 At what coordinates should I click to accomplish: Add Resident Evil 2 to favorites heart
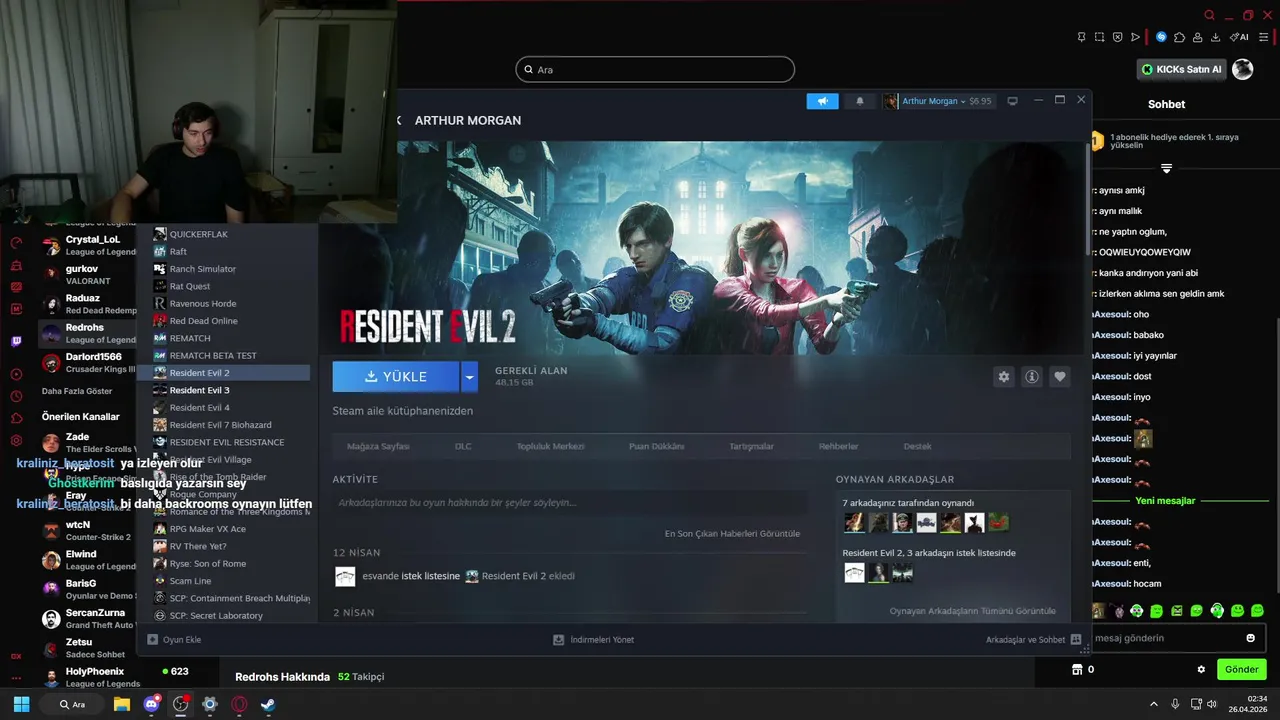coord(1060,377)
